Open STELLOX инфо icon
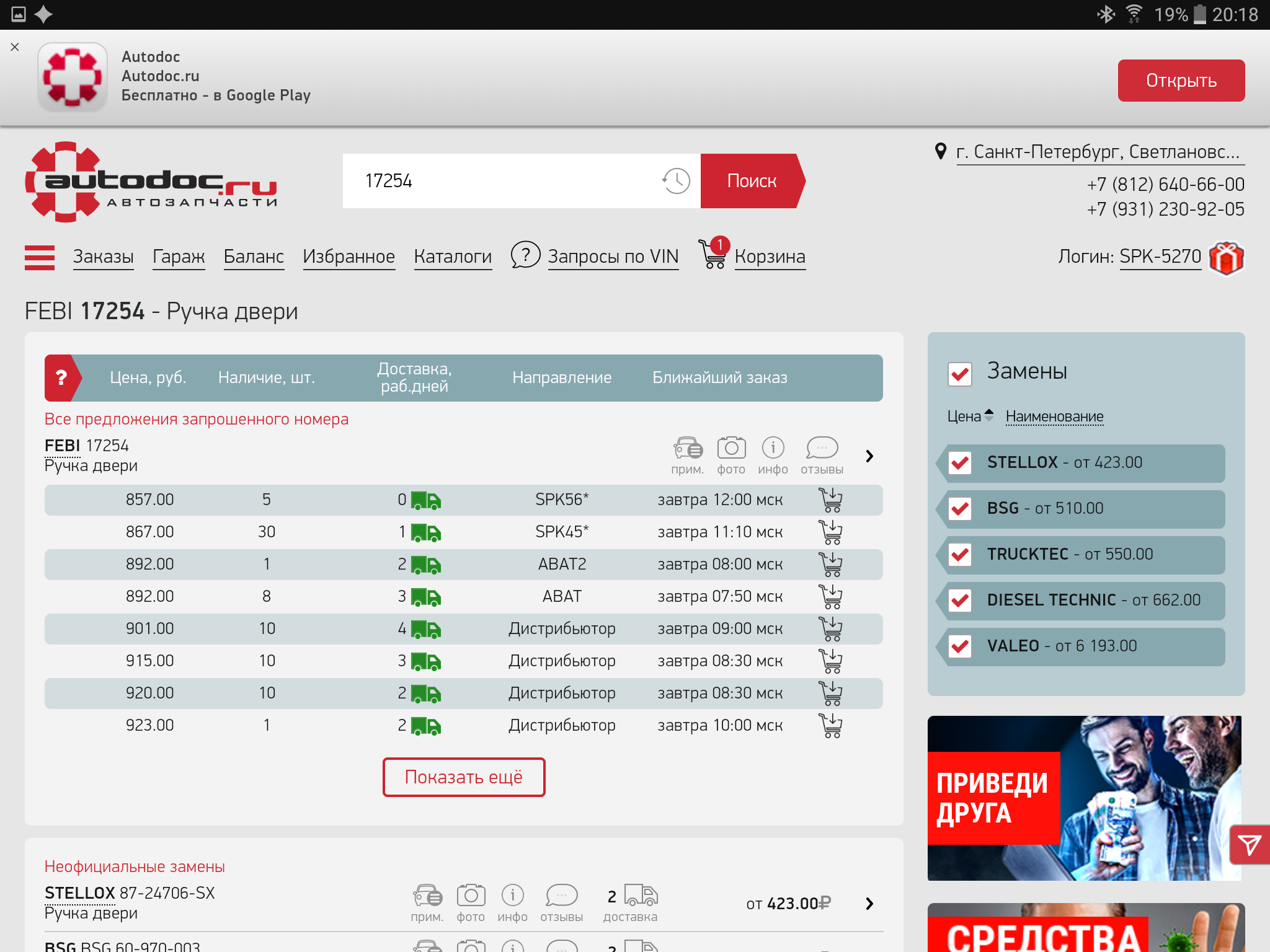The image size is (1270, 952). (x=512, y=903)
